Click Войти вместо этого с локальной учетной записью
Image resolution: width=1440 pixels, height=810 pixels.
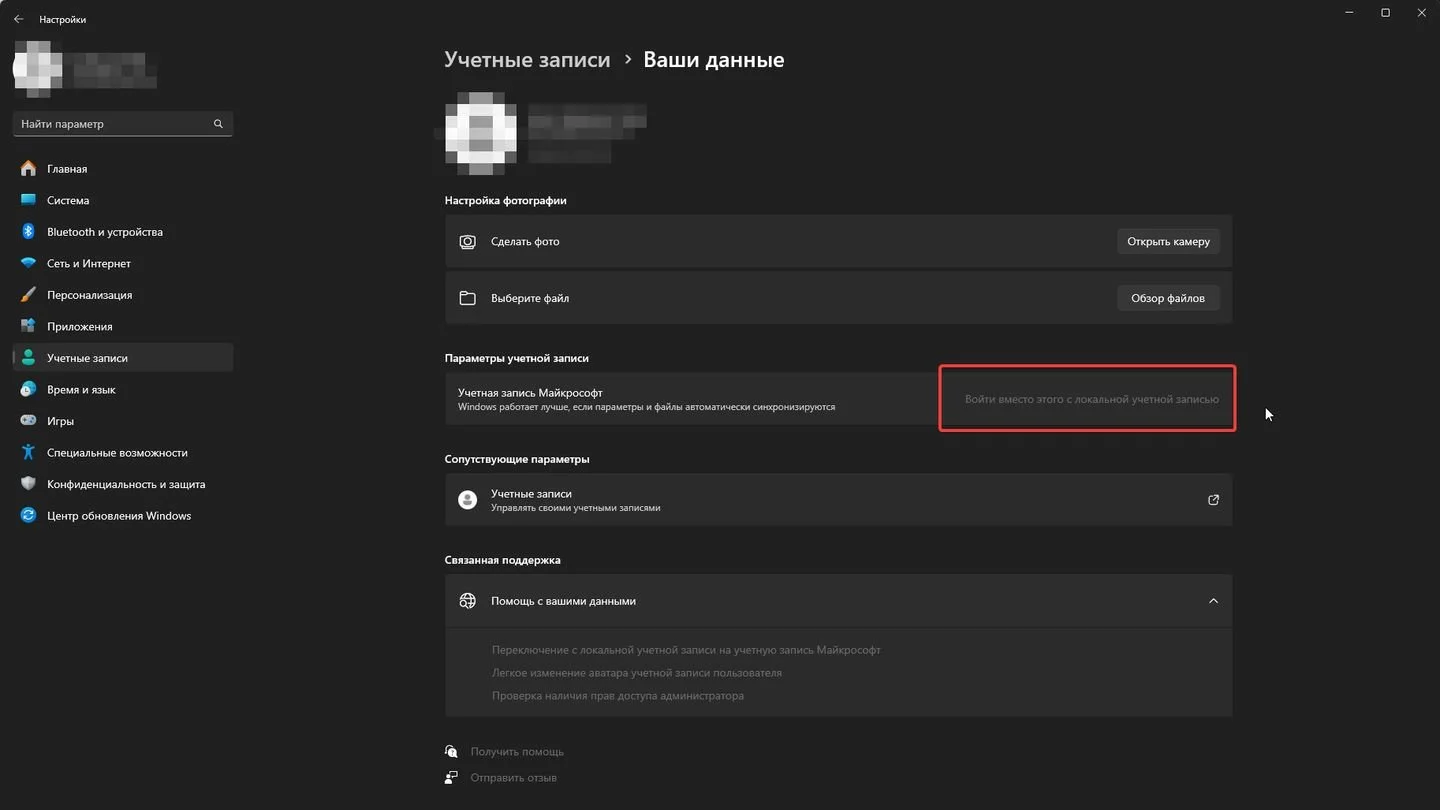click(1091, 399)
